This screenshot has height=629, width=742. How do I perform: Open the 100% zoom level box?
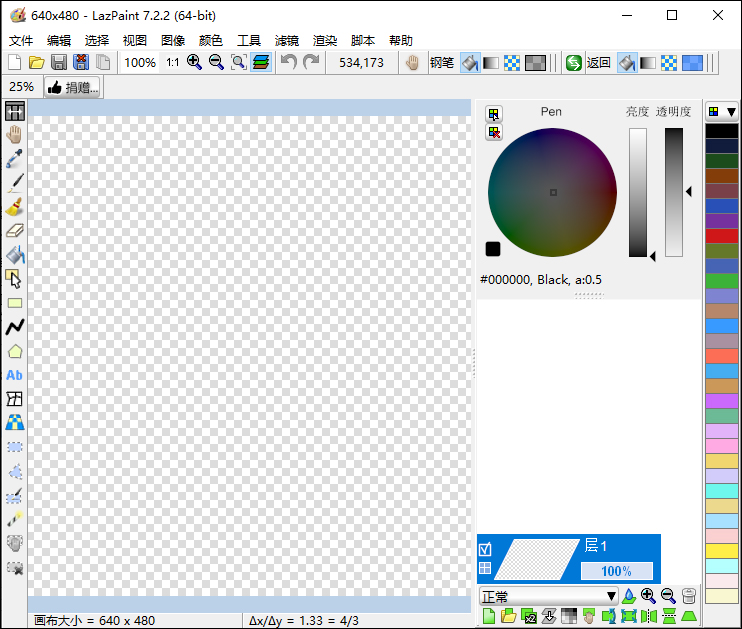tap(139, 62)
